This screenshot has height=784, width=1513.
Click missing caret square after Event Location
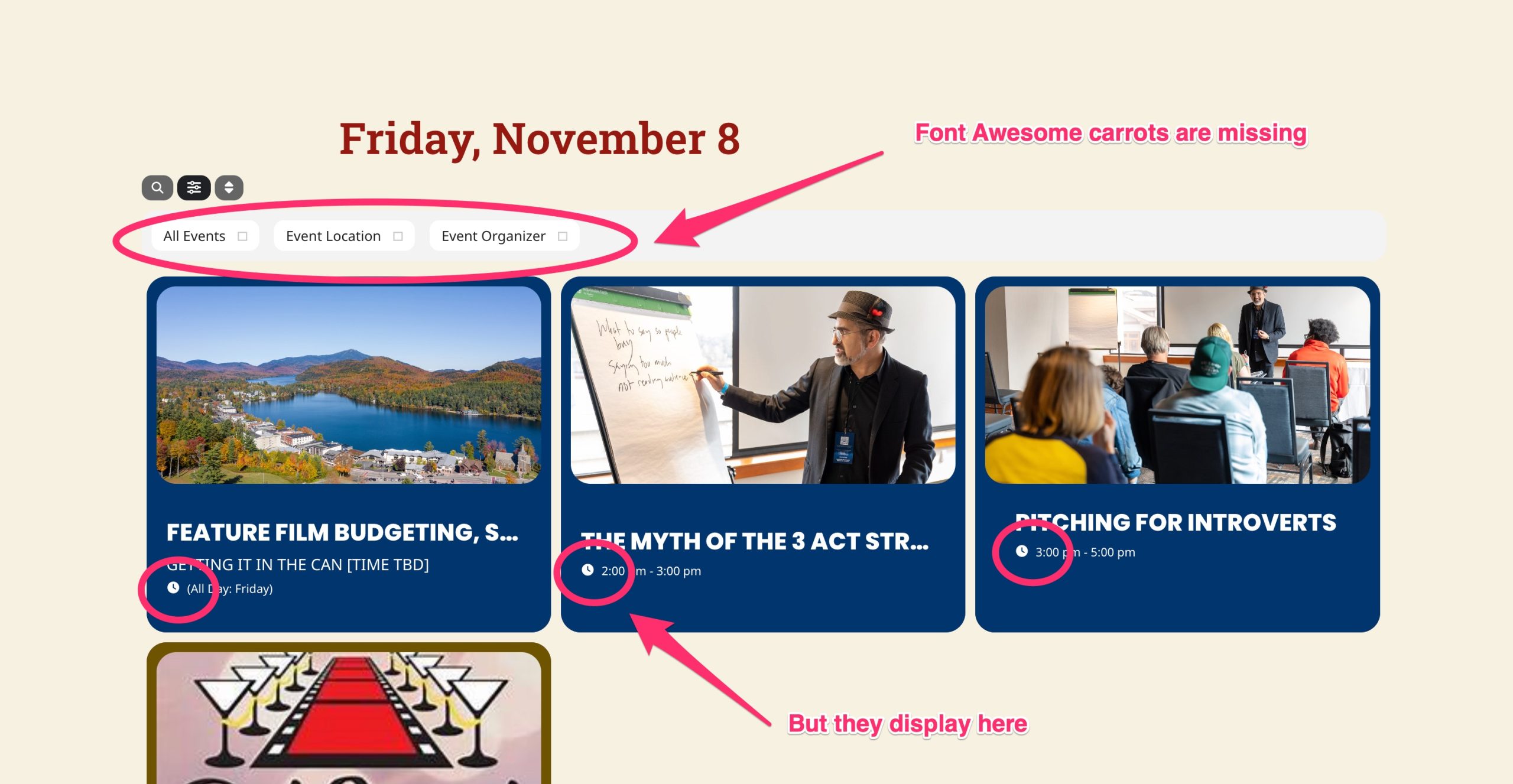[x=398, y=236]
